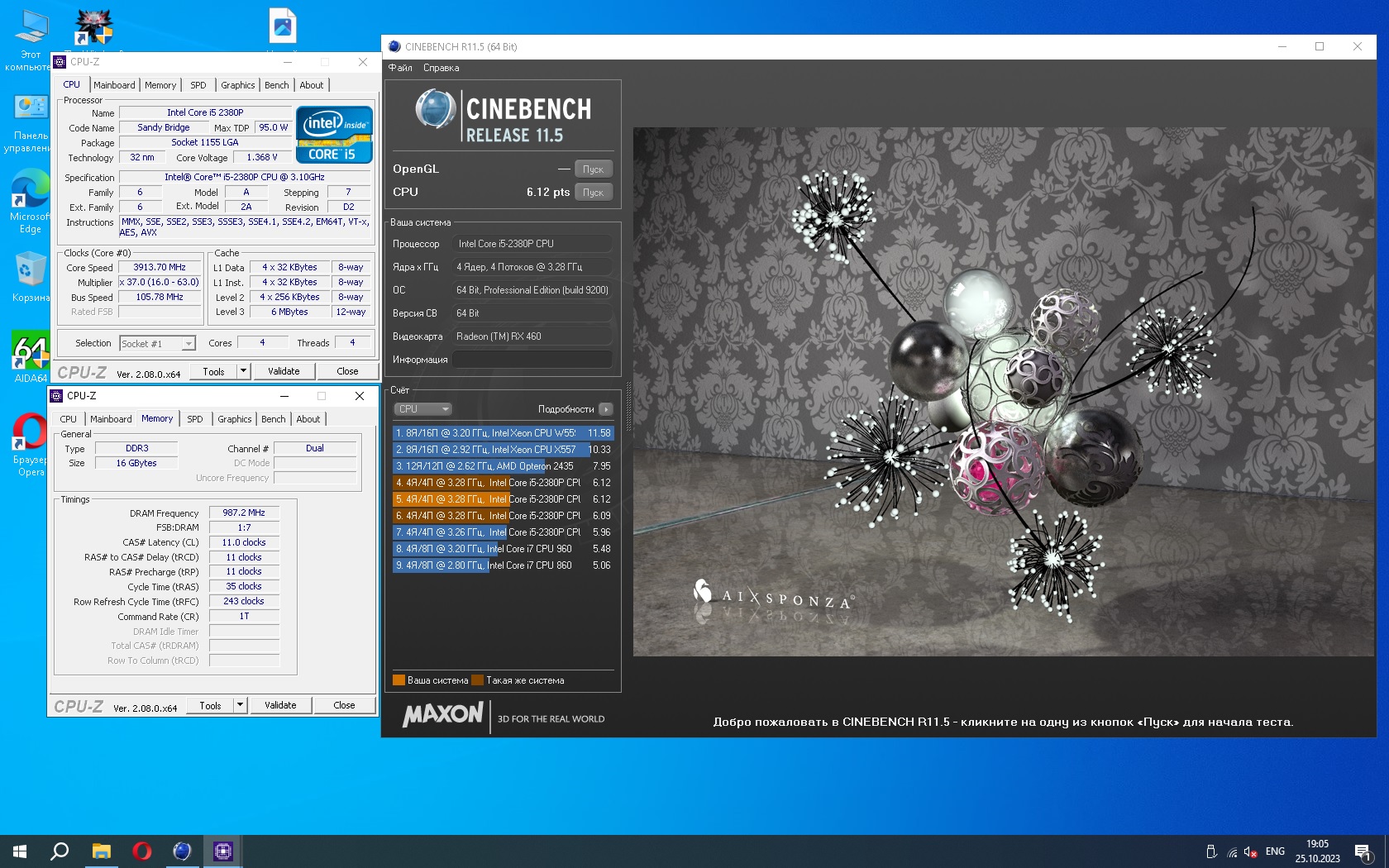Switch to CPU-Z in the taskbar
This screenshot has width=1389, height=868.
coord(222,851)
